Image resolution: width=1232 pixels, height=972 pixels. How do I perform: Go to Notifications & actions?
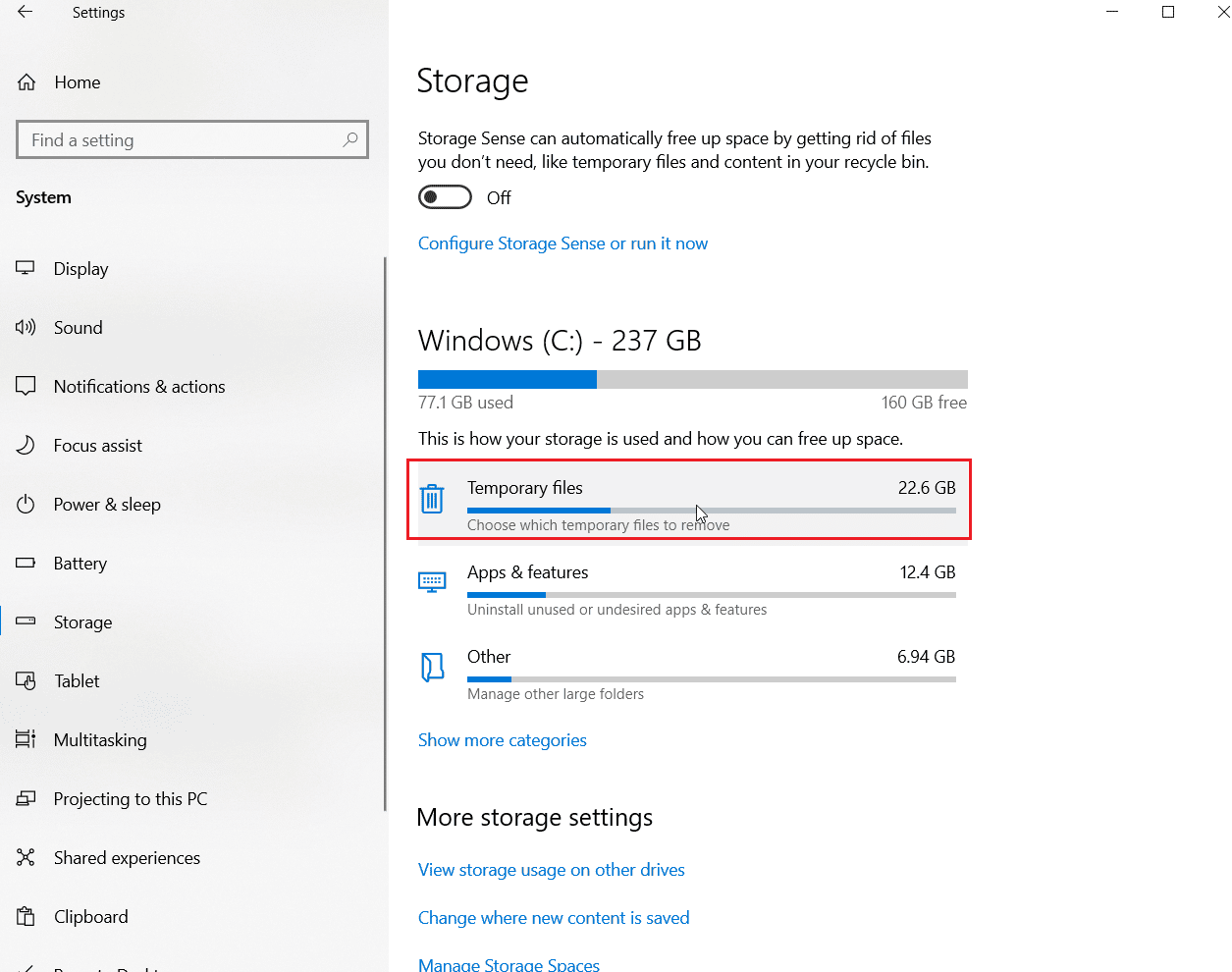pyautogui.click(x=139, y=386)
